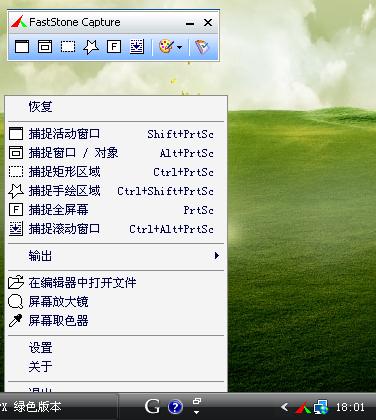Expand the 输出 submenu arrow
The width and height of the screenshot is (376, 420).
[217, 256]
